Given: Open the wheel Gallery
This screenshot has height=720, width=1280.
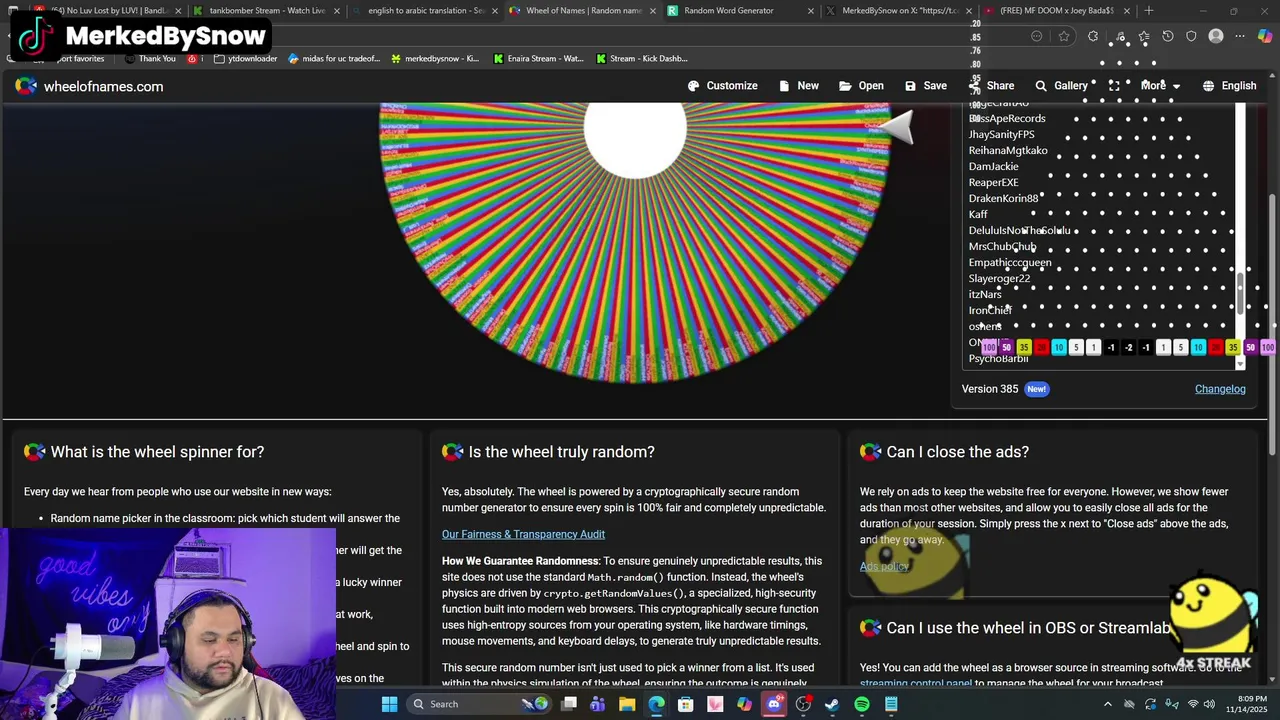Looking at the screenshot, I should coord(1061,86).
